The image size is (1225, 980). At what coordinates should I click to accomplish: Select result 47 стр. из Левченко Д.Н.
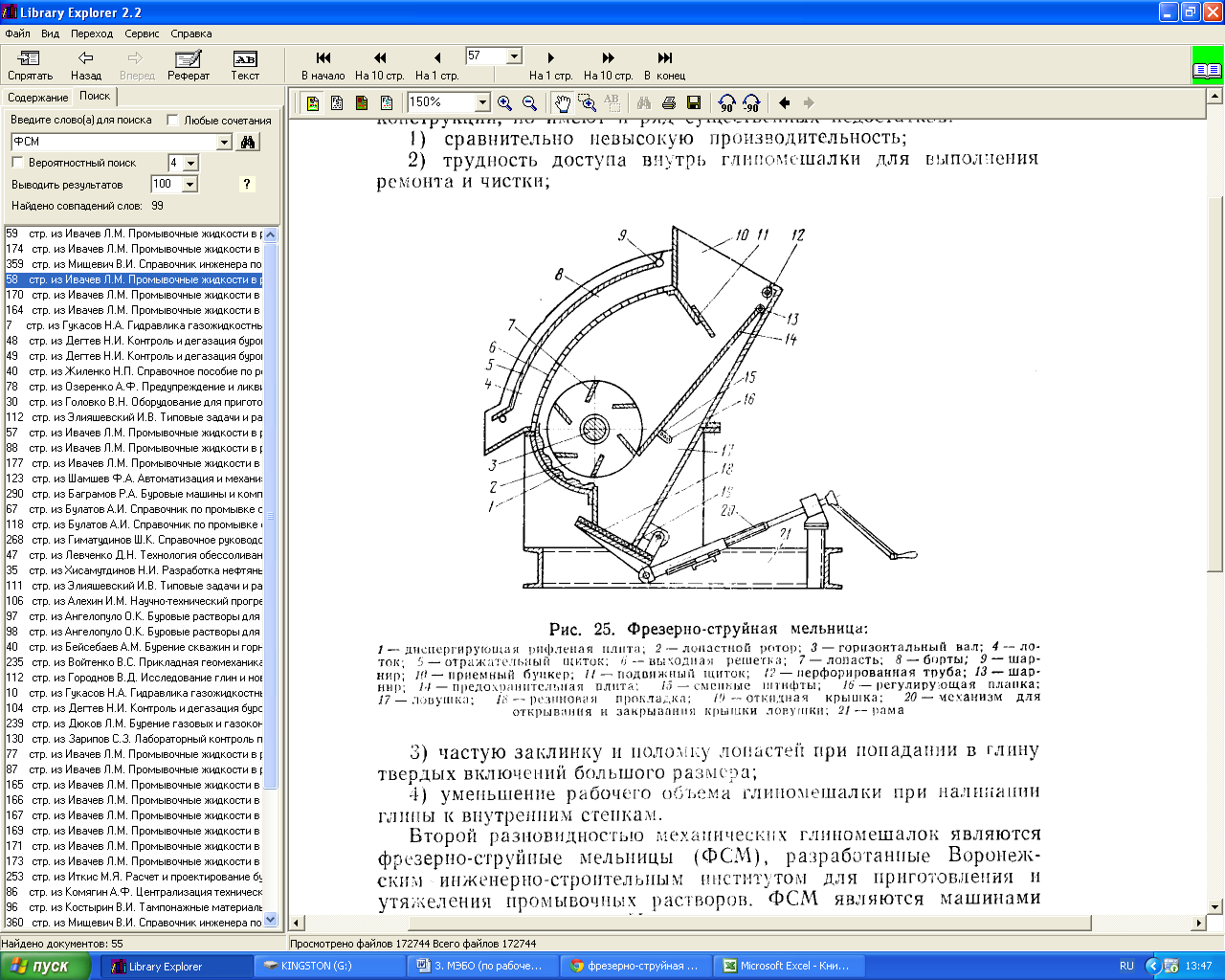[133, 555]
